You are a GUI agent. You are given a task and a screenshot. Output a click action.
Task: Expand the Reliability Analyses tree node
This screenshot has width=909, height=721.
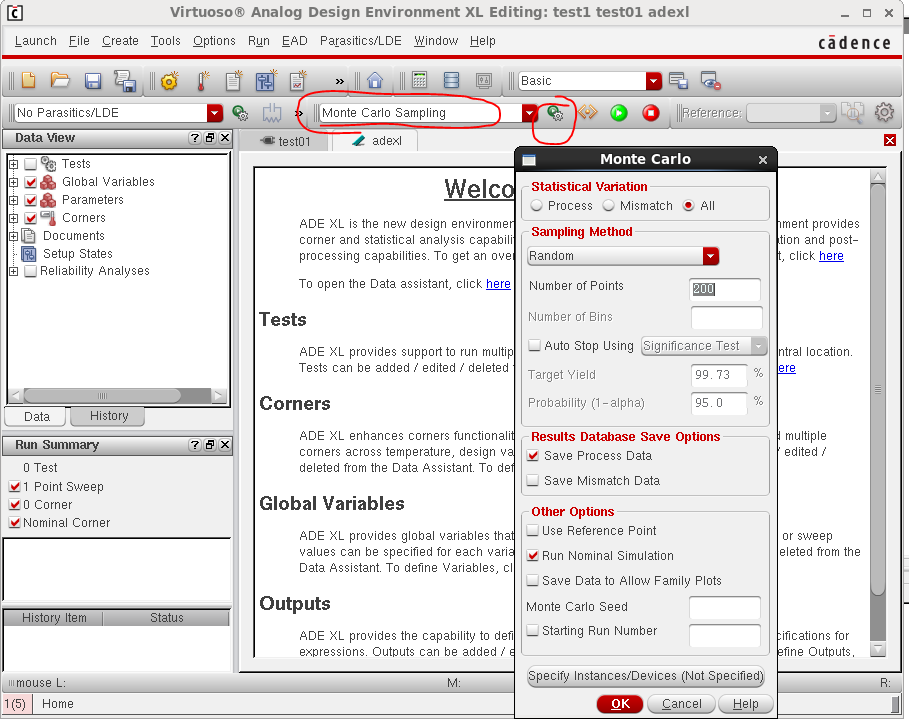(13, 271)
